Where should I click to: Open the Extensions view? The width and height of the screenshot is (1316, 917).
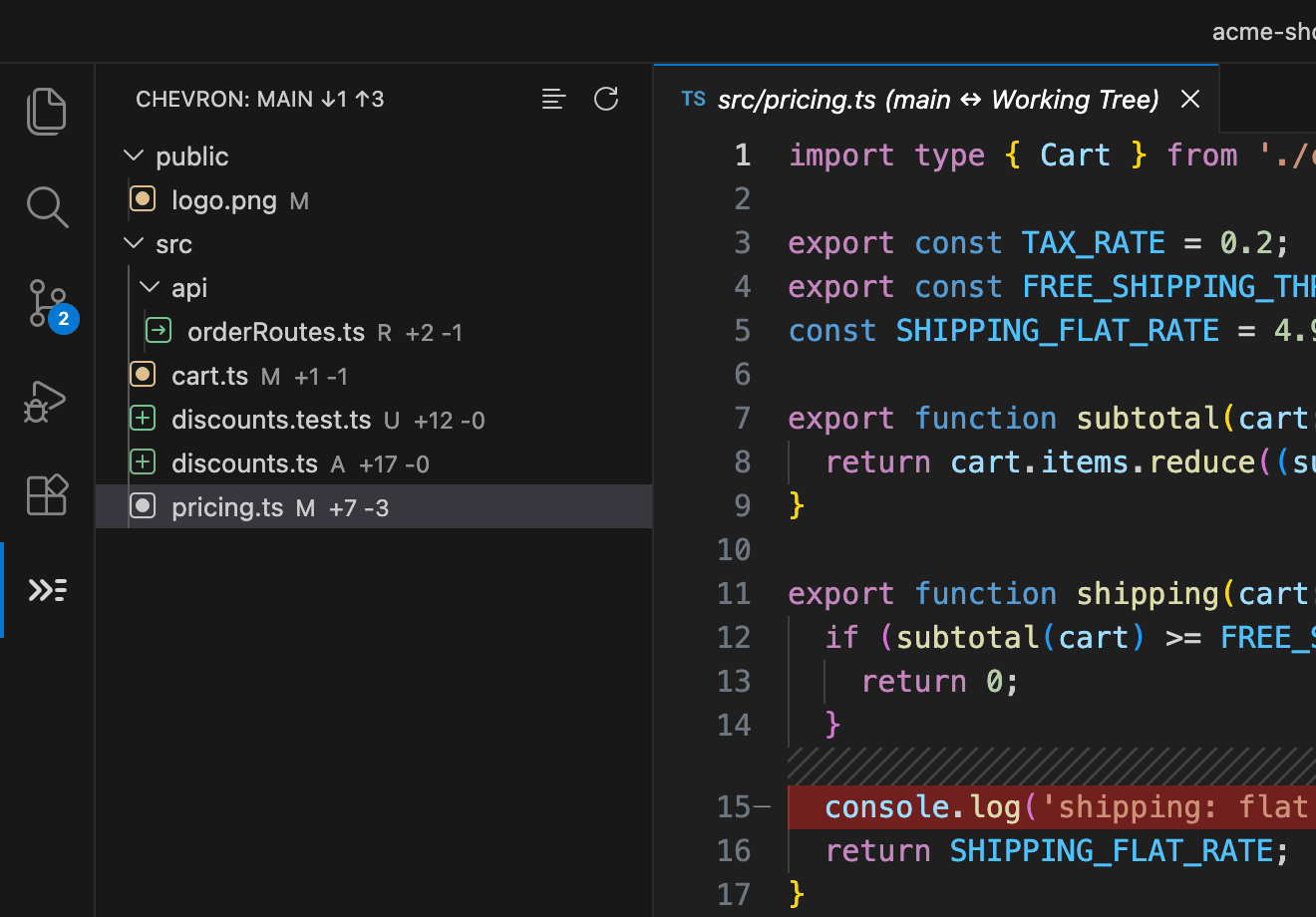point(47,494)
